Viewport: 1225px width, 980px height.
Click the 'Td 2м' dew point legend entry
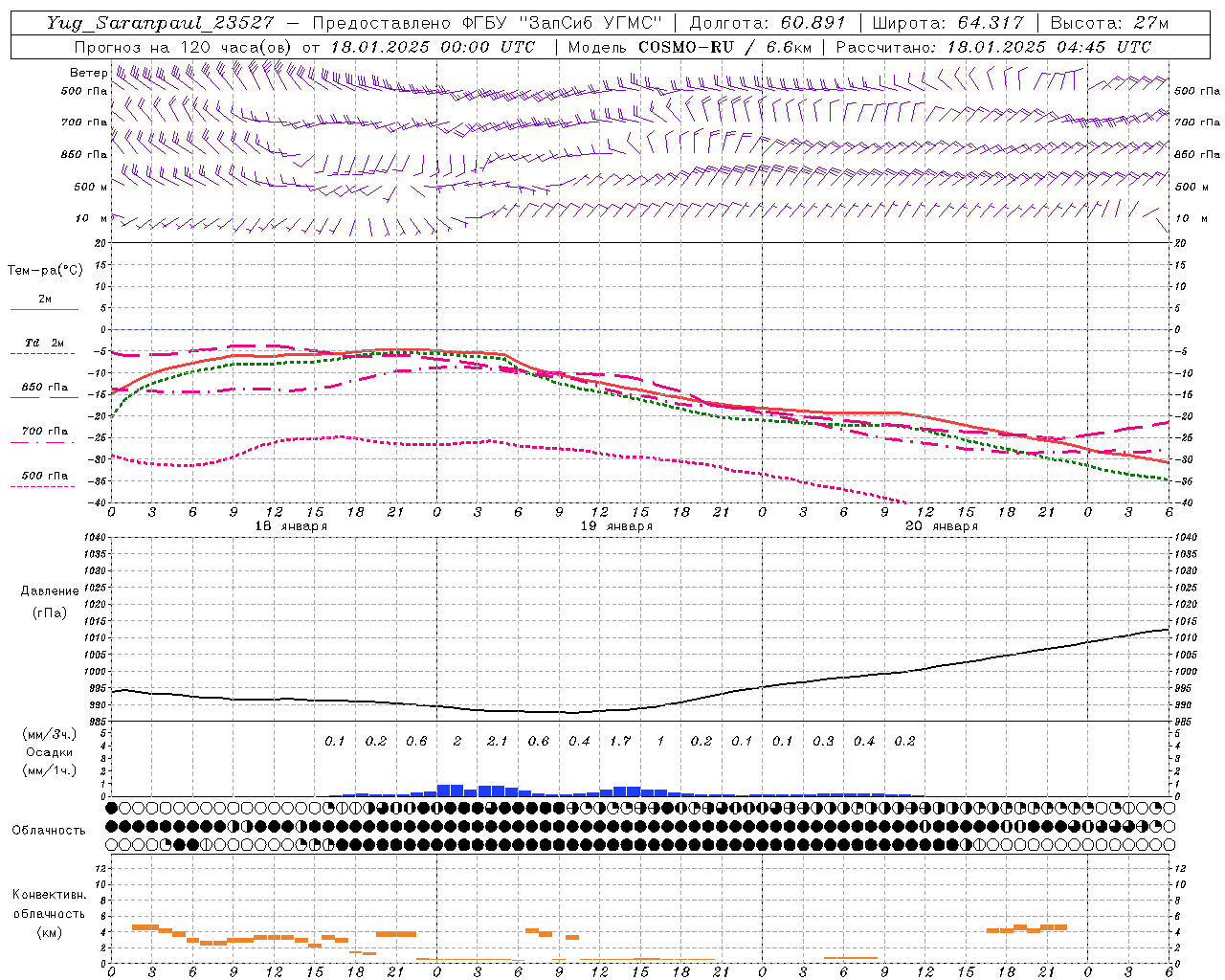pyautogui.click(x=44, y=343)
